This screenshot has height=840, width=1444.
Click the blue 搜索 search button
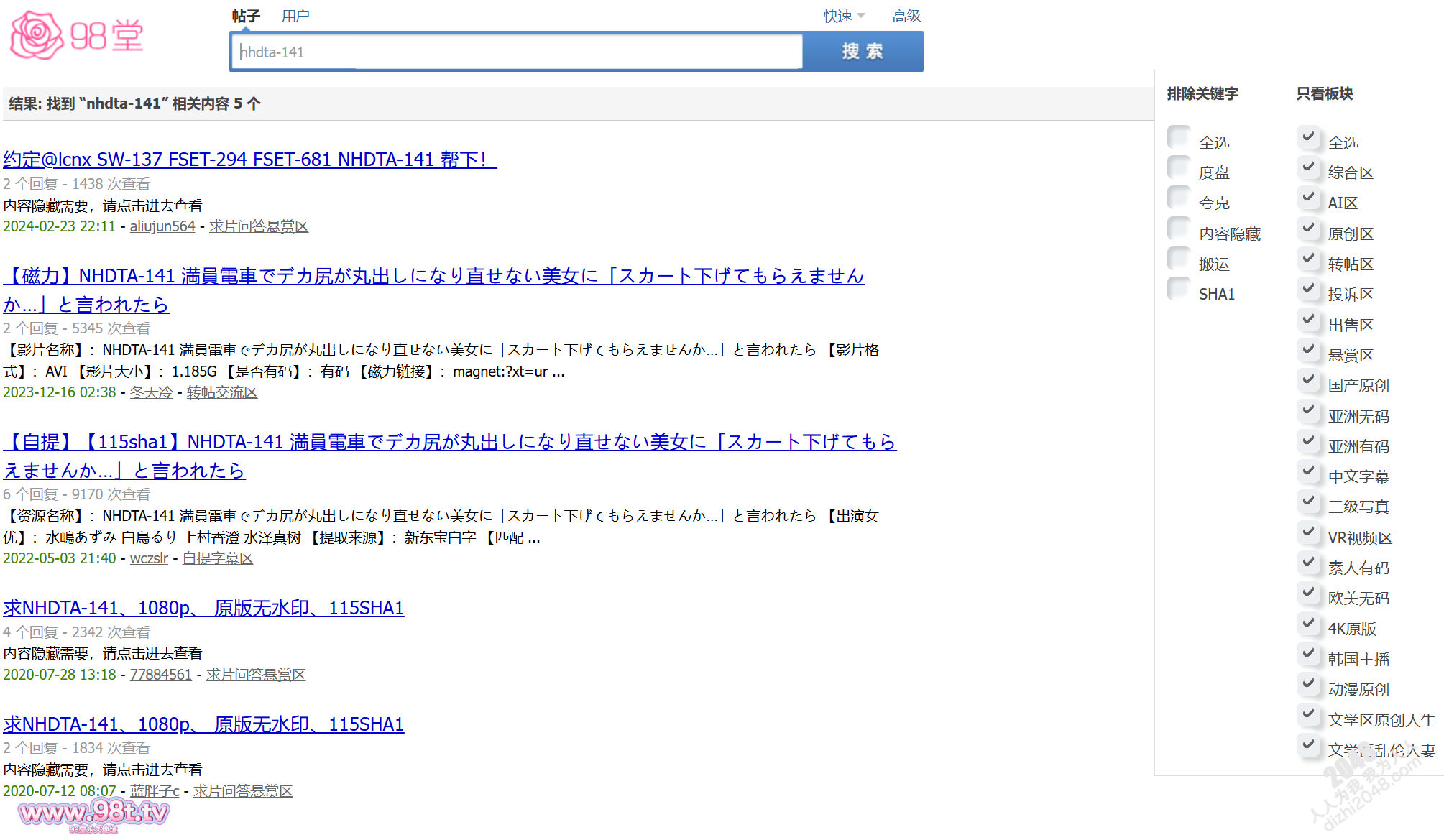863,51
